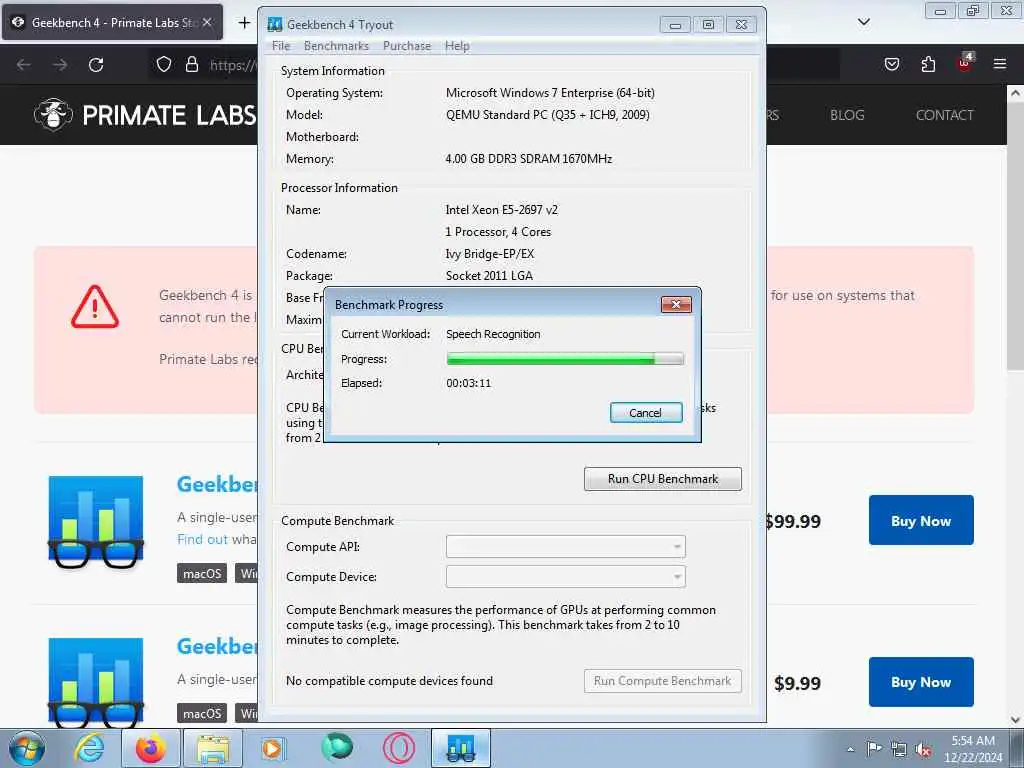Click the Geekbench taskbar icon
Viewport: 1024px width, 768px height.
(460, 748)
